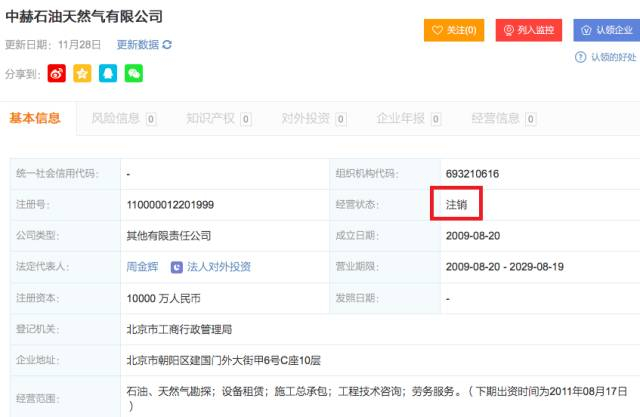This screenshot has height=417, width=640.
Task: Click the 发照日期 label cell
Action: coord(385,298)
